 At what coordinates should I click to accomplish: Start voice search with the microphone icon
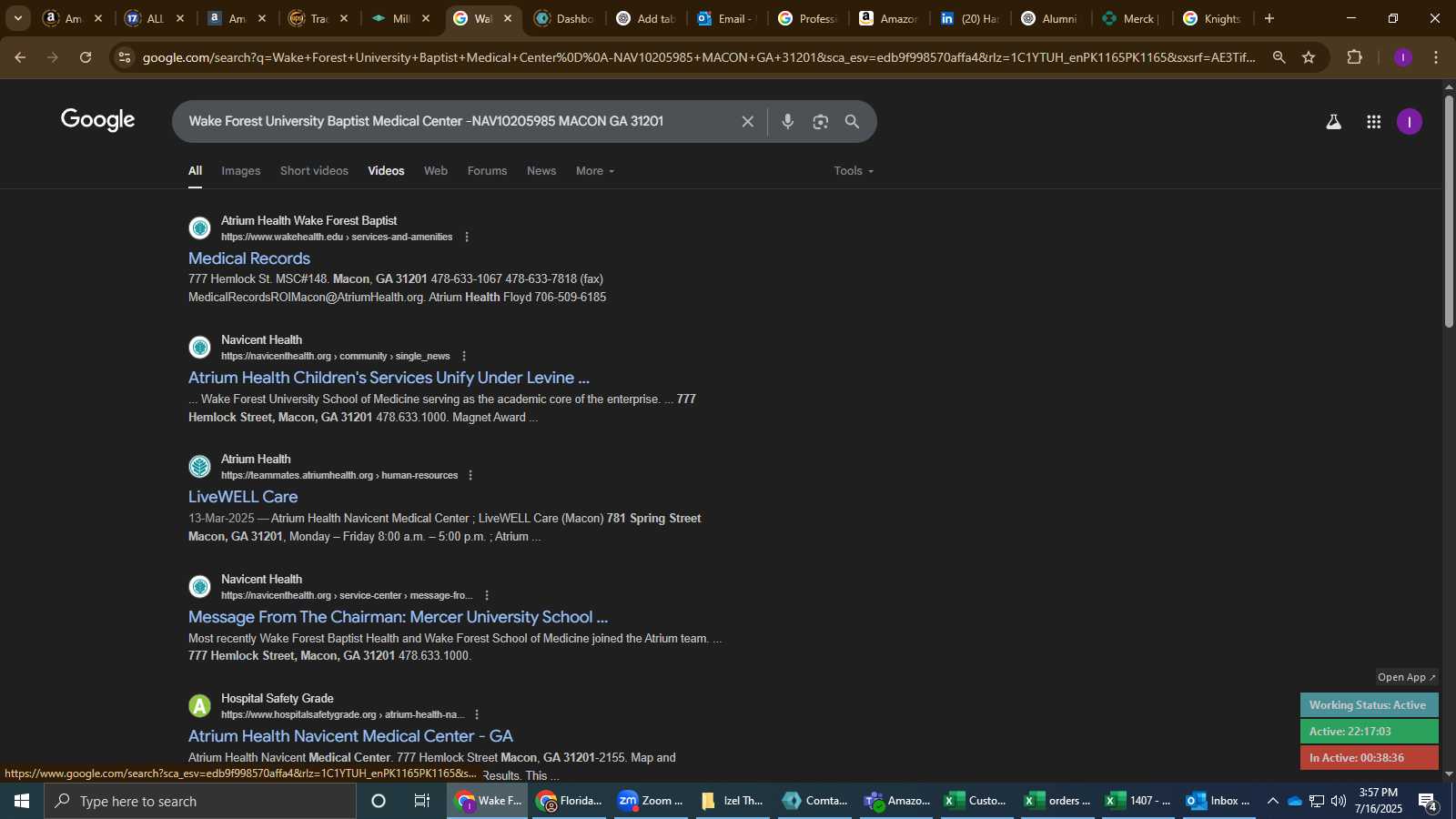pyautogui.click(x=788, y=121)
